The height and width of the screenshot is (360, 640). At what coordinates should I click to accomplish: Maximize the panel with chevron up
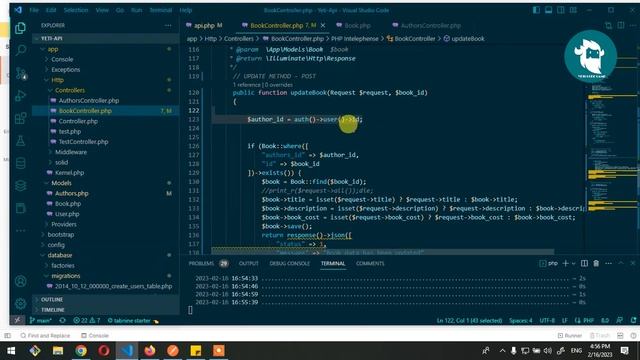click(621, 264)
